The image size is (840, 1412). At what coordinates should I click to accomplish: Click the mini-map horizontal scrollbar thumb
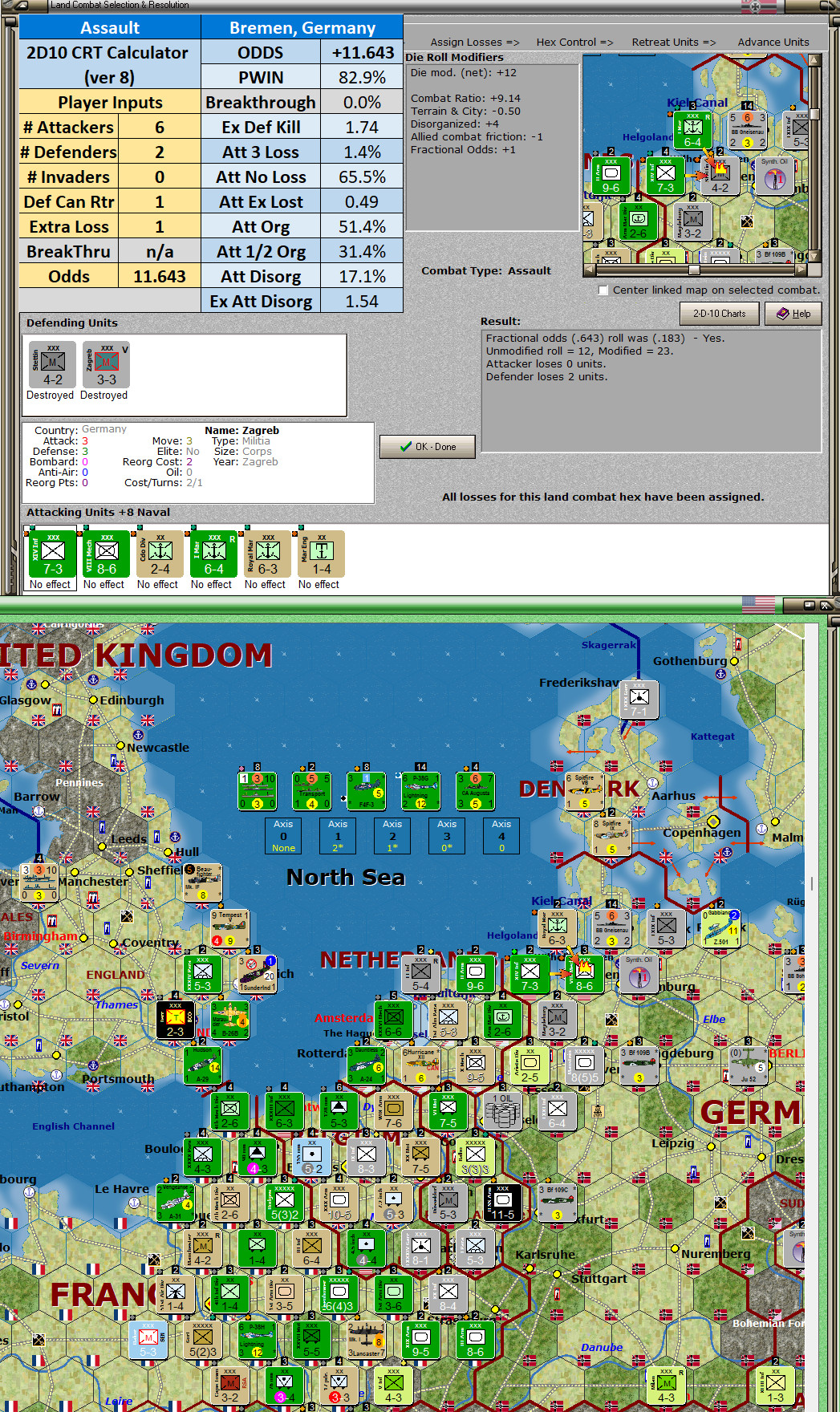(694, 270)
